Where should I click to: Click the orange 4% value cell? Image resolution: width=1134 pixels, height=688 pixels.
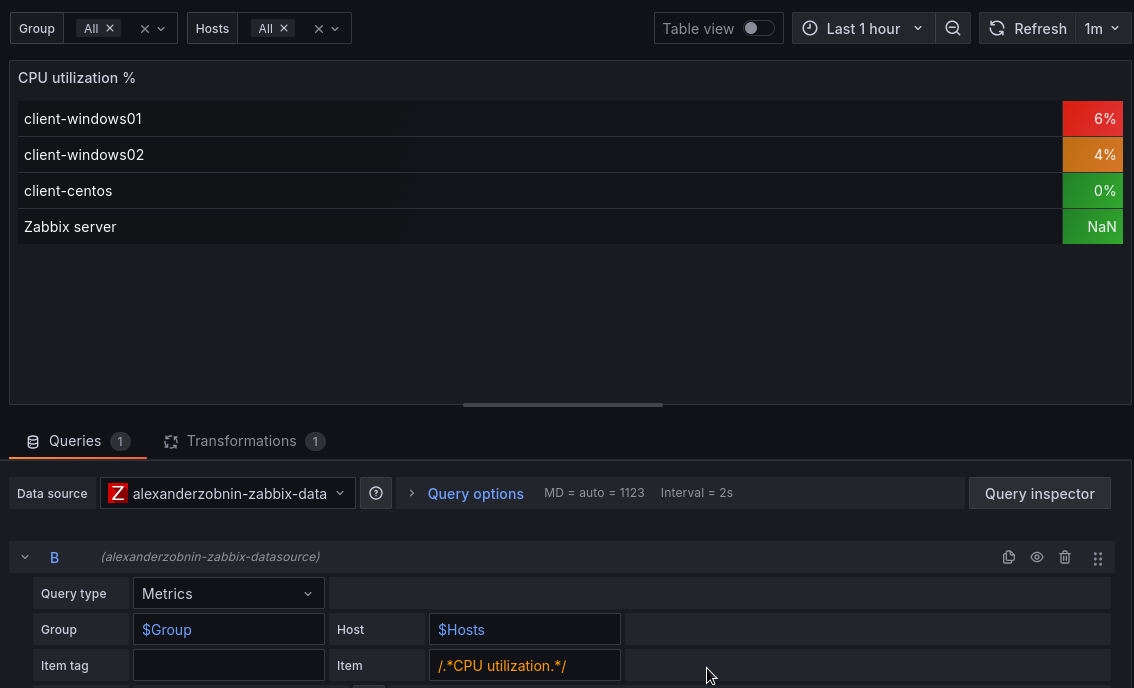pyautogui.click(x=1093, y=155)
